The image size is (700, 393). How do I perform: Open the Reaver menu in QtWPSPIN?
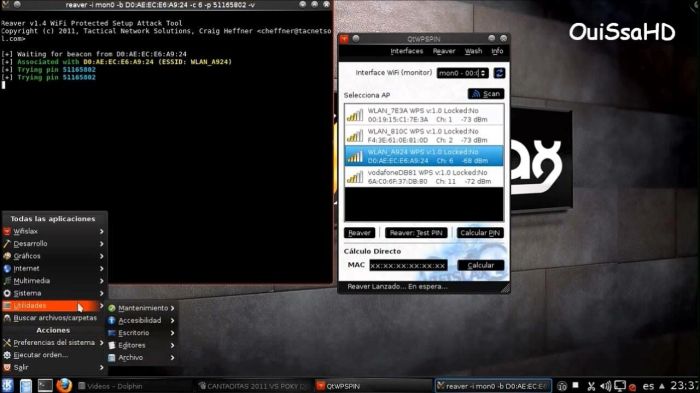(444, 51)
